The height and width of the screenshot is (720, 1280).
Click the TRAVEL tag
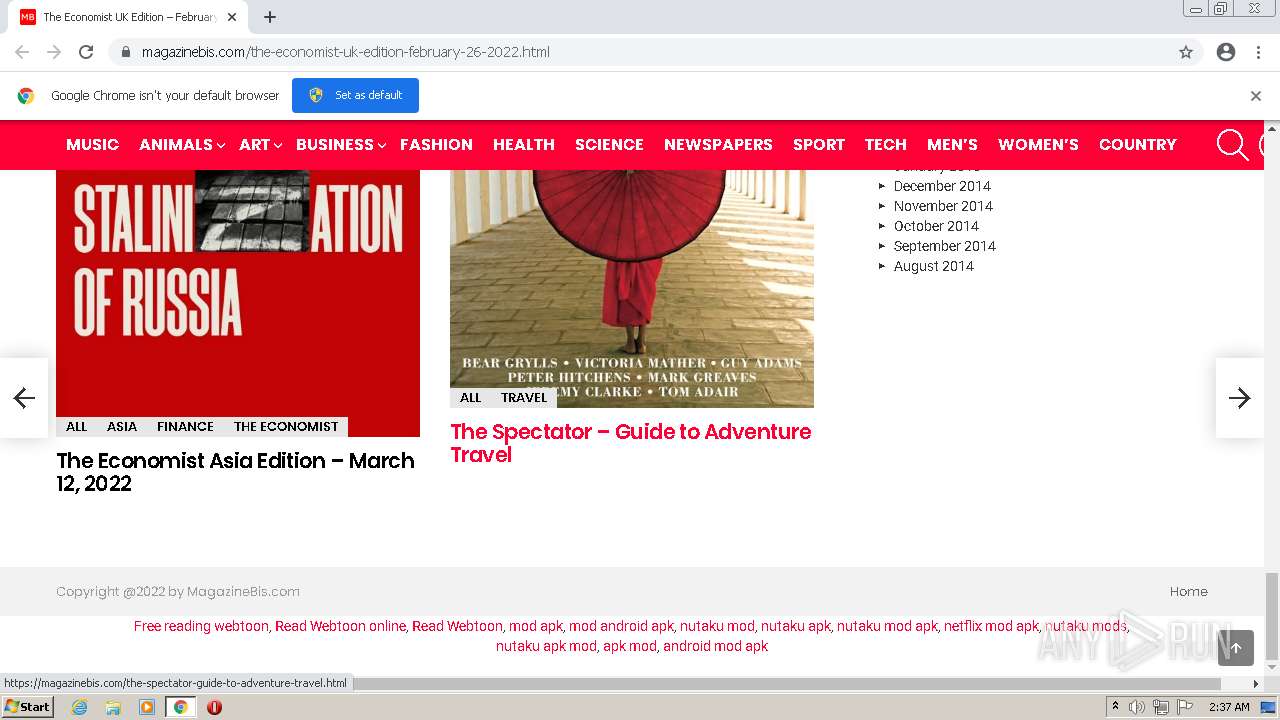(524, 398)
